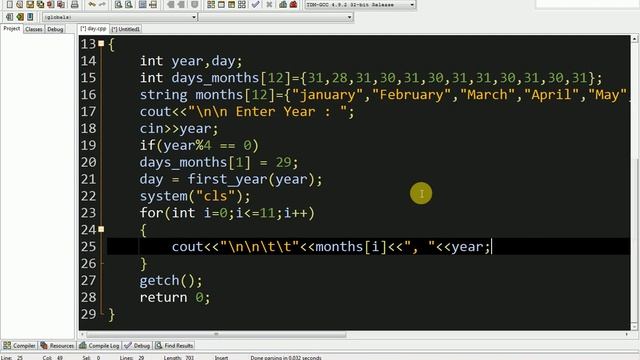The height and width of the screenshot is (360, 640).
Task: Switch to the Project tab
Action: click(11, 29)
